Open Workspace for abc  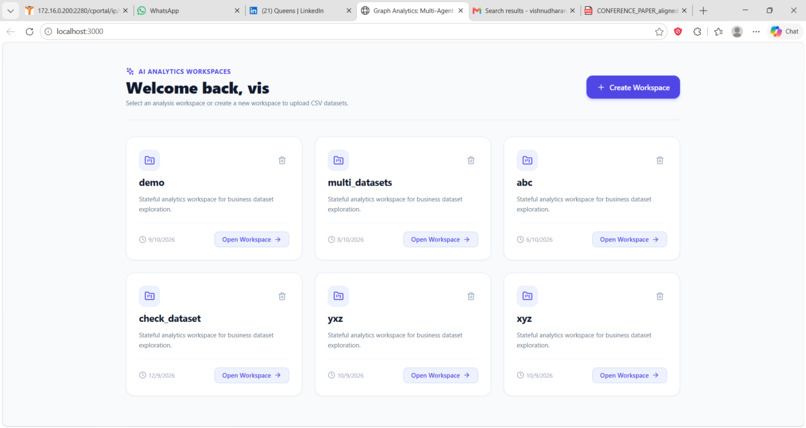point(629,239)
